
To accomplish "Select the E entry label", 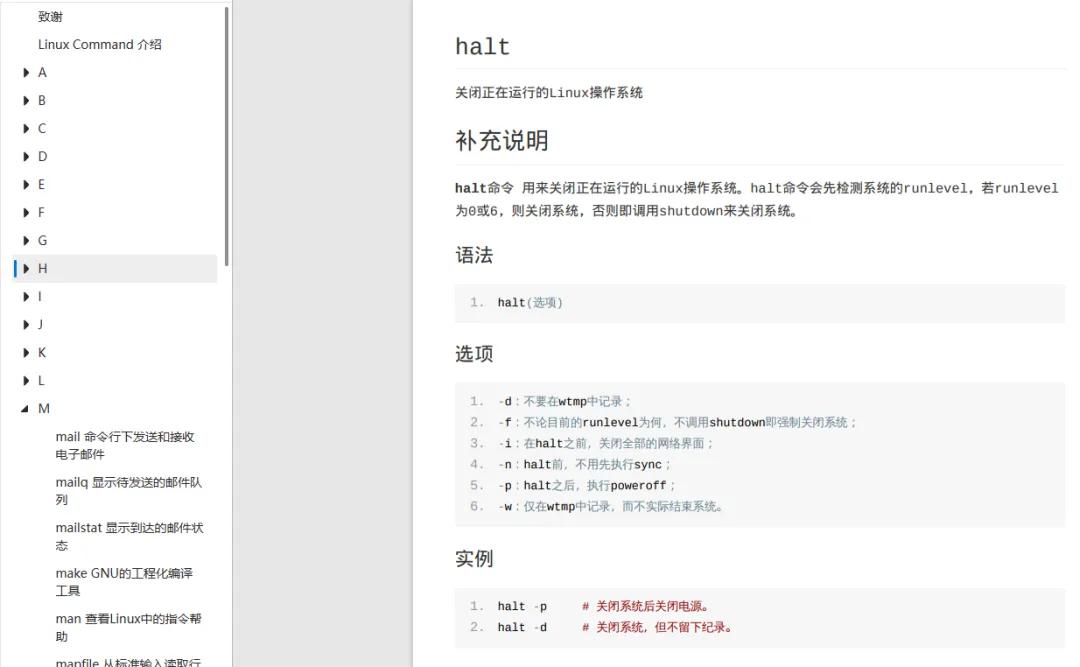I will [x=41, y=185].
